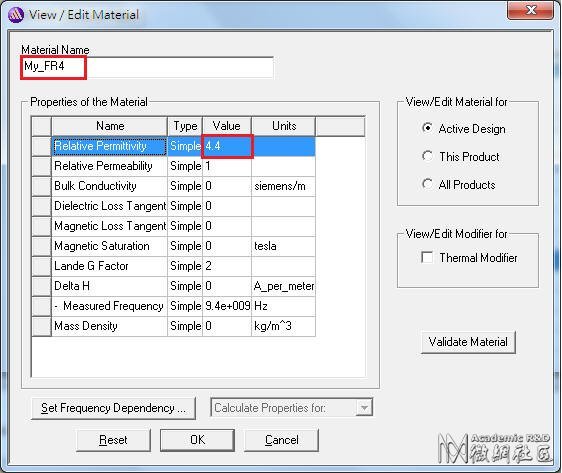Image resolution: width=562 pixels, height=473 pixels.
Task: Open Set Frequency Dependency dialog
Action: (x=113, y=408)
